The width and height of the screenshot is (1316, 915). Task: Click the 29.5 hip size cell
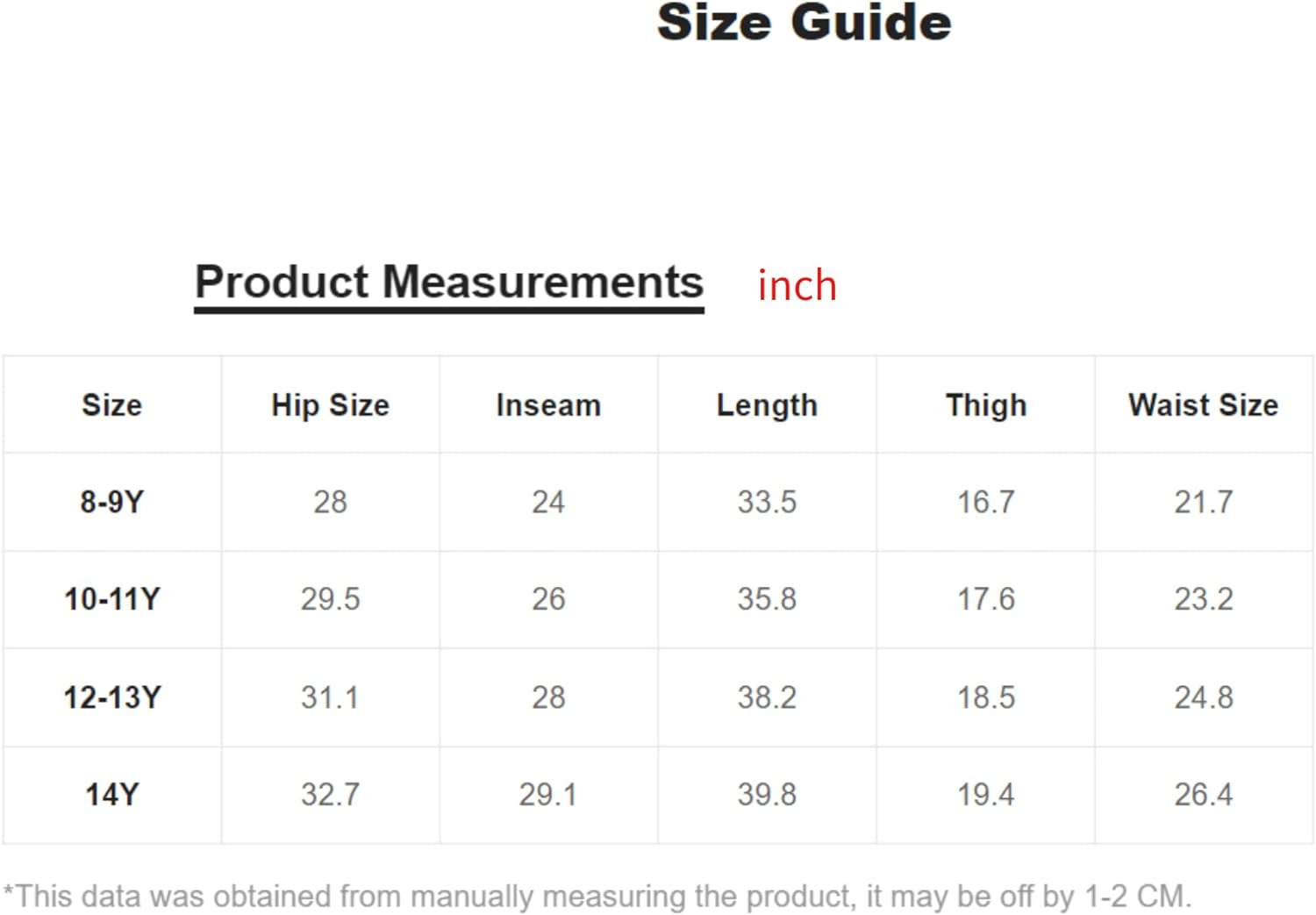330,599
